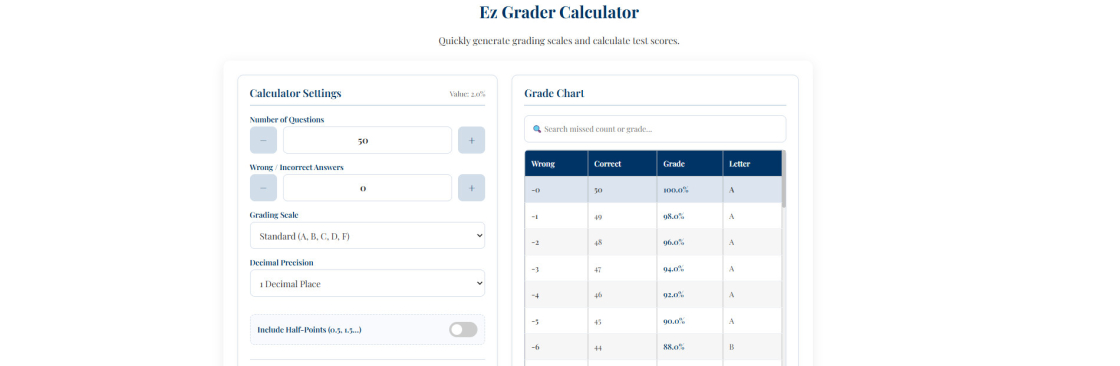Click the Value: 2.0% label
Screen dimensions: 1120x366
point(467,94)
